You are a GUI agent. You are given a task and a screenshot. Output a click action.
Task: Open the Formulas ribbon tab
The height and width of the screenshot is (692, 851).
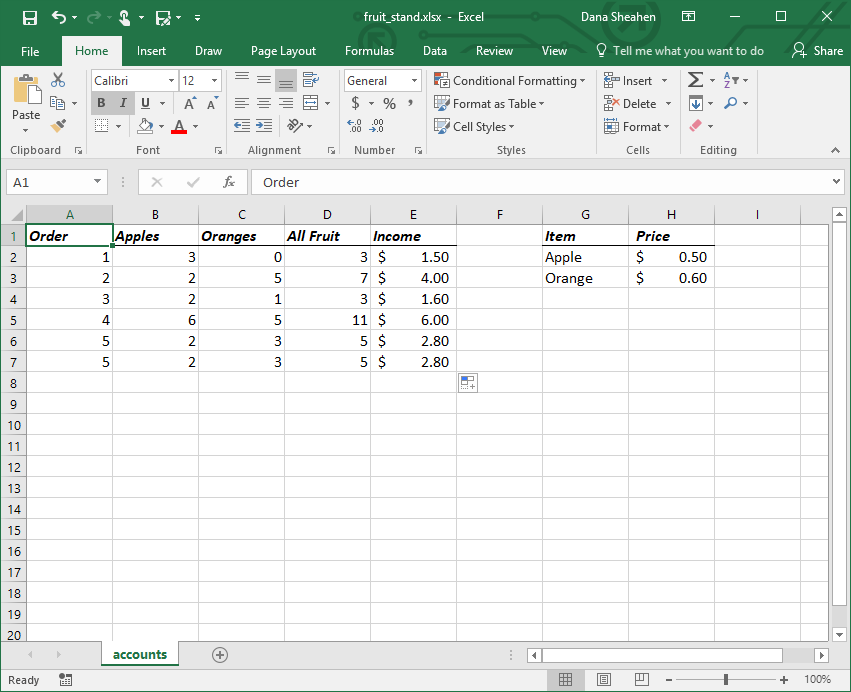coord(369,51)
